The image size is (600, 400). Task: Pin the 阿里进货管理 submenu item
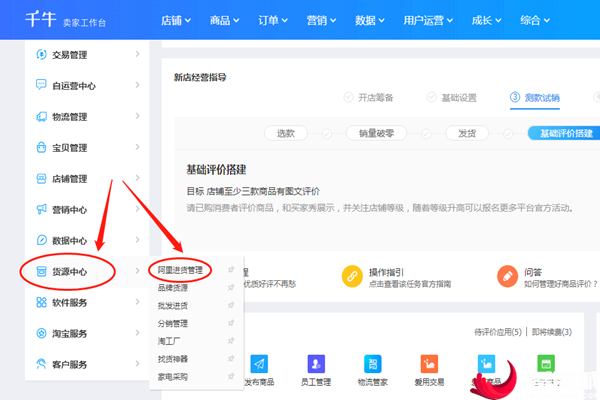click(x=231, y=270)
